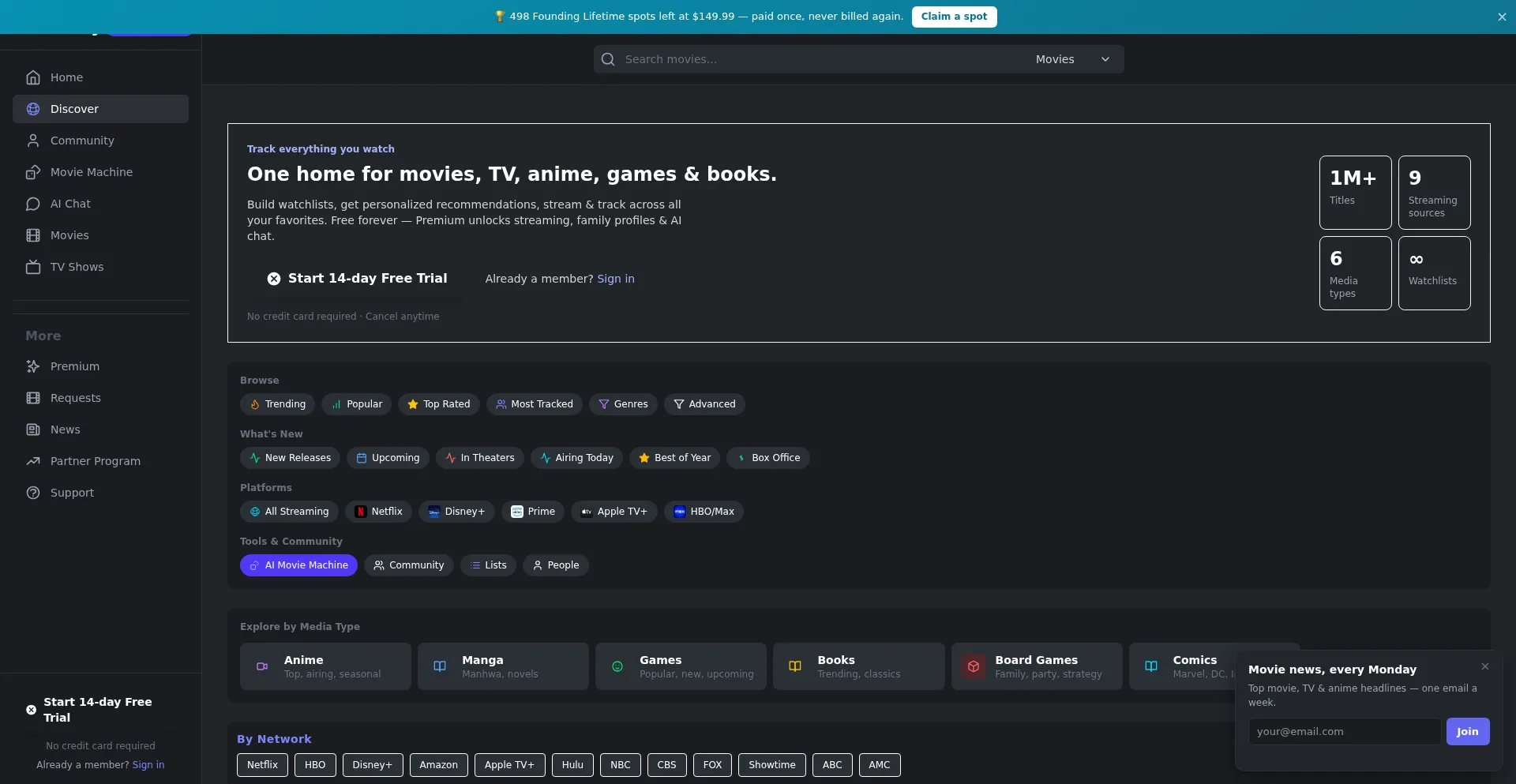This screenshot has width=1516, height=784.
Task: Filter by the NBC network
Action: coord(621,765)
